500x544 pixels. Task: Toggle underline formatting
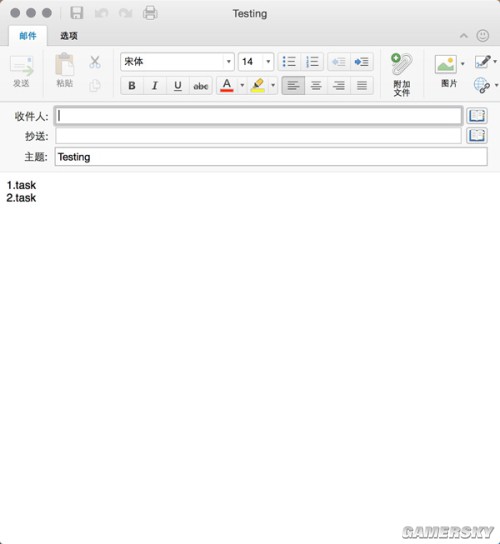click(178, 85)
